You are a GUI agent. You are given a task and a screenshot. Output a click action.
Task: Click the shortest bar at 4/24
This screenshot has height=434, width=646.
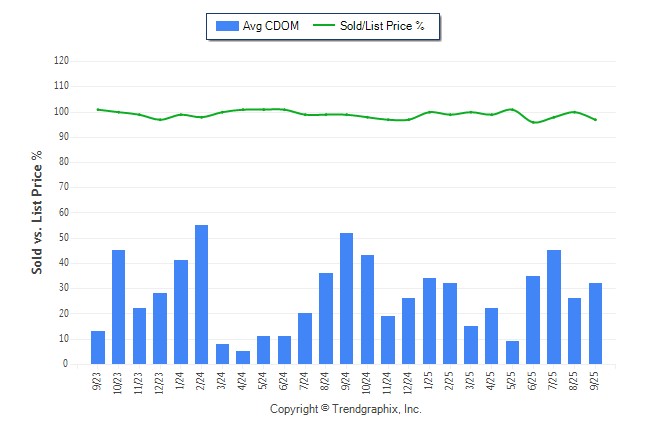point(243,358)
